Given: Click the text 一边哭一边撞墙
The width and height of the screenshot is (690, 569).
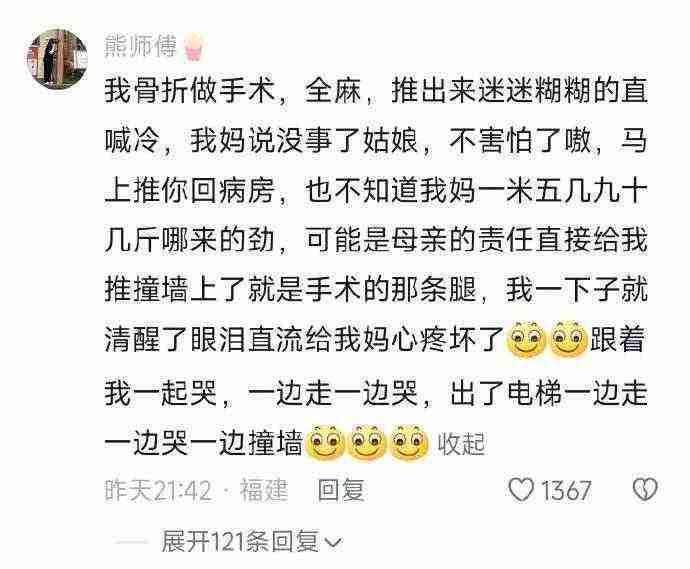Looking at the screenshot, I should (x=203, y=442).
